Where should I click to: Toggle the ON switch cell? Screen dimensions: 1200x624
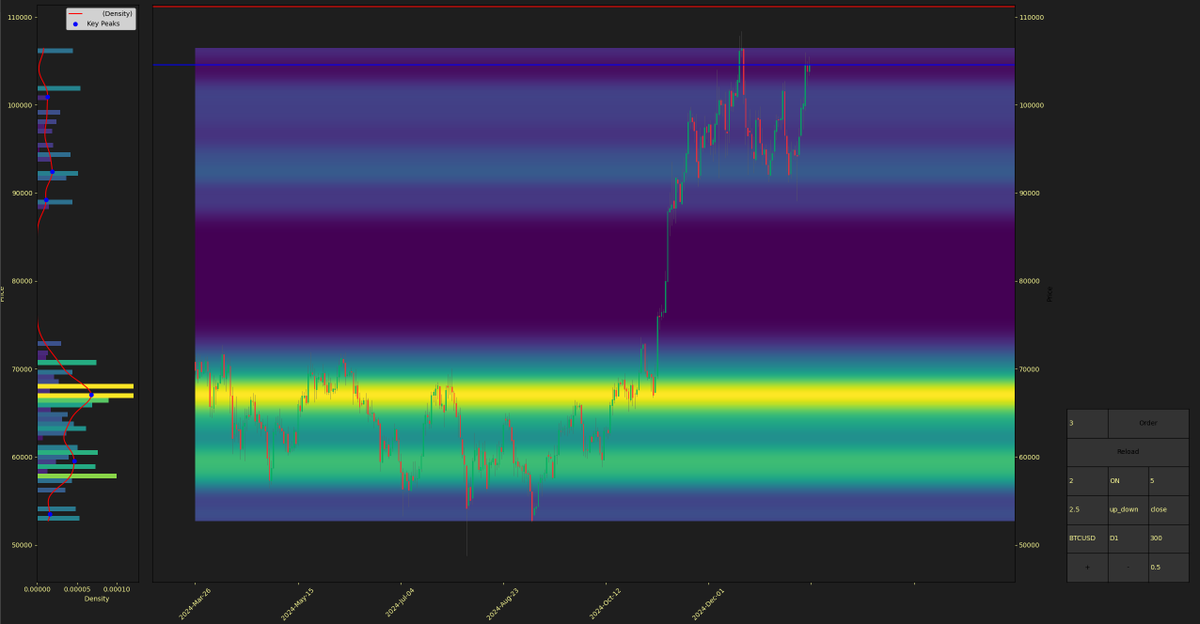pyautogui.click(x=1128, y=481)
